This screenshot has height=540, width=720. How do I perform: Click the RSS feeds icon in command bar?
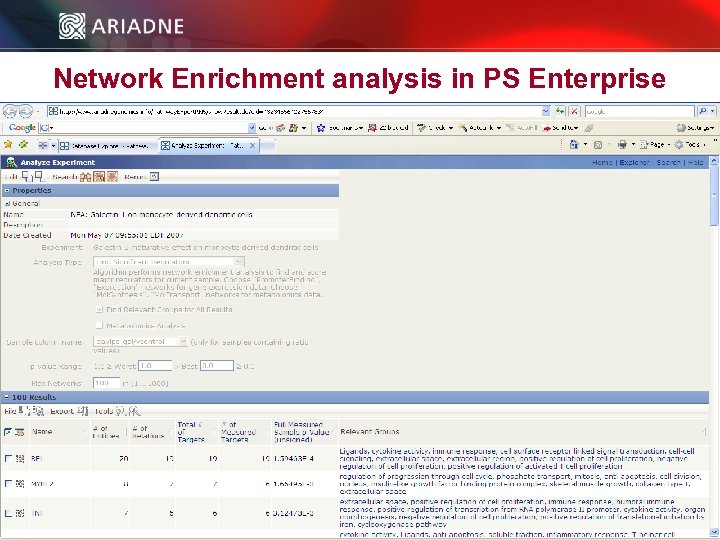(598, 145)
